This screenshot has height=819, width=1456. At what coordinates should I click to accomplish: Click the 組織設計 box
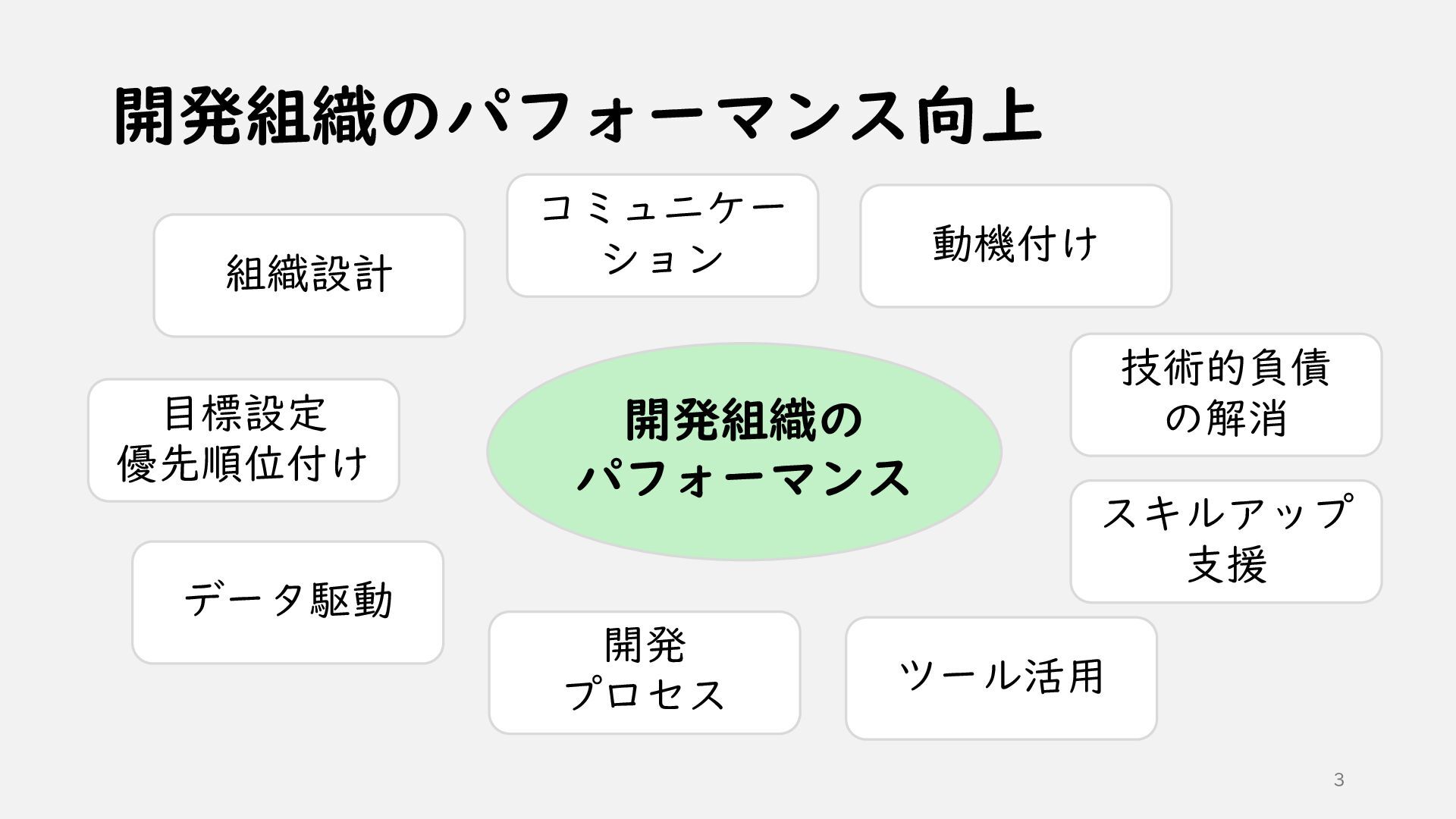point(309,275)
